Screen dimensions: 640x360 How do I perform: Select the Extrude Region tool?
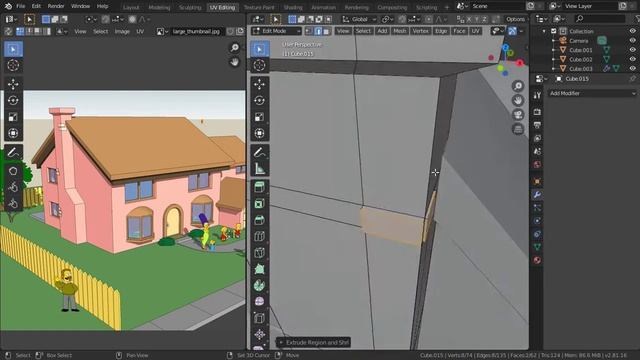pyautogui.click(x=259, y=187)
